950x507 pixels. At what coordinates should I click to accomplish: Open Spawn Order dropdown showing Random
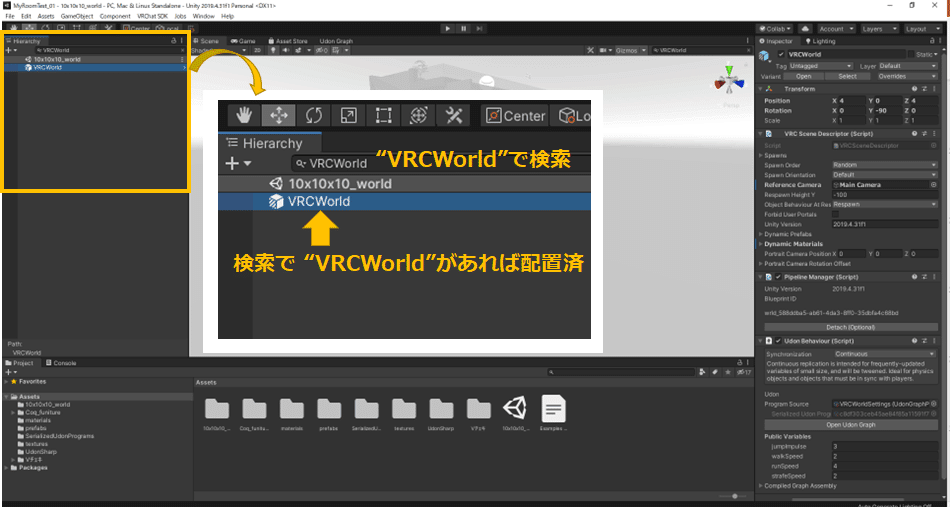click(x=885, y=165)
